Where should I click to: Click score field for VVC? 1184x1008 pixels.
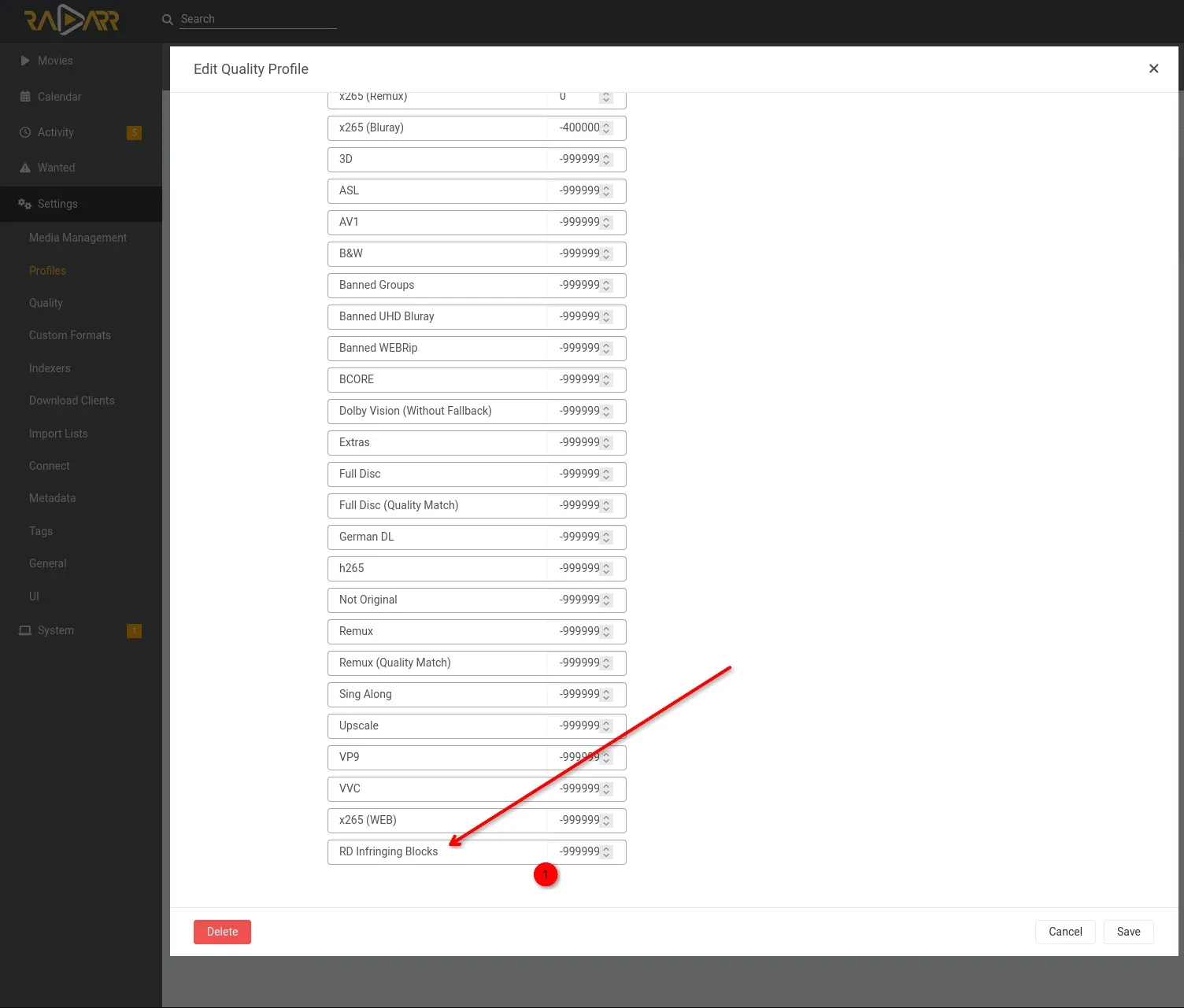586,789
